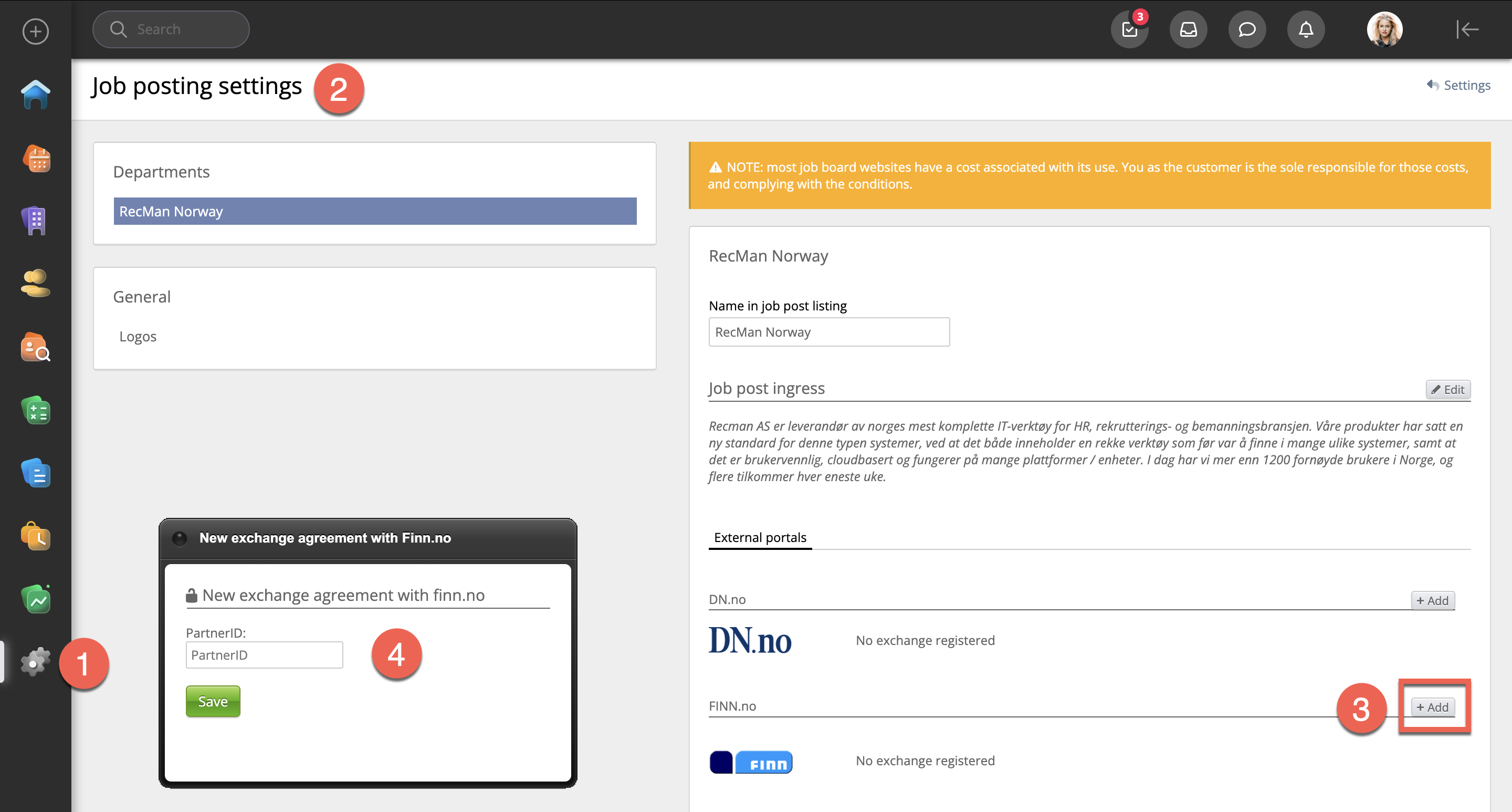Click 'No exchange registered' beside FINN
Screen dimensions: 1512x812
925,761
